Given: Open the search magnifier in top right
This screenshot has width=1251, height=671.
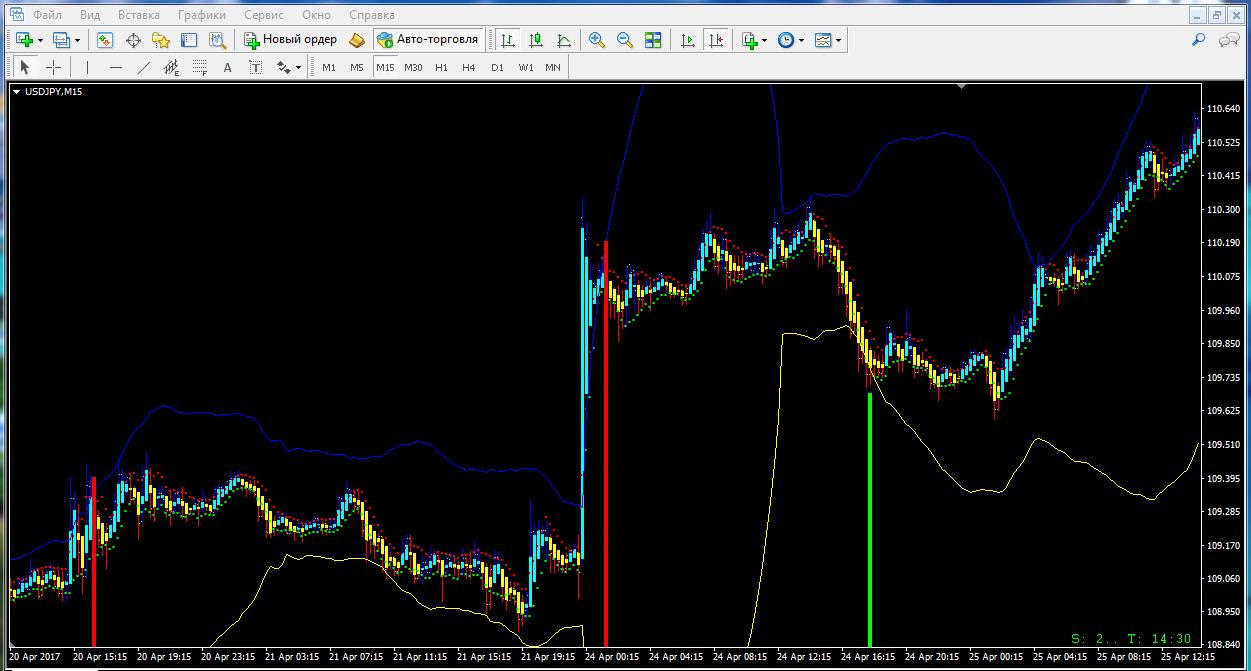Looking at the screenshot, I should tap(1198, 40).
